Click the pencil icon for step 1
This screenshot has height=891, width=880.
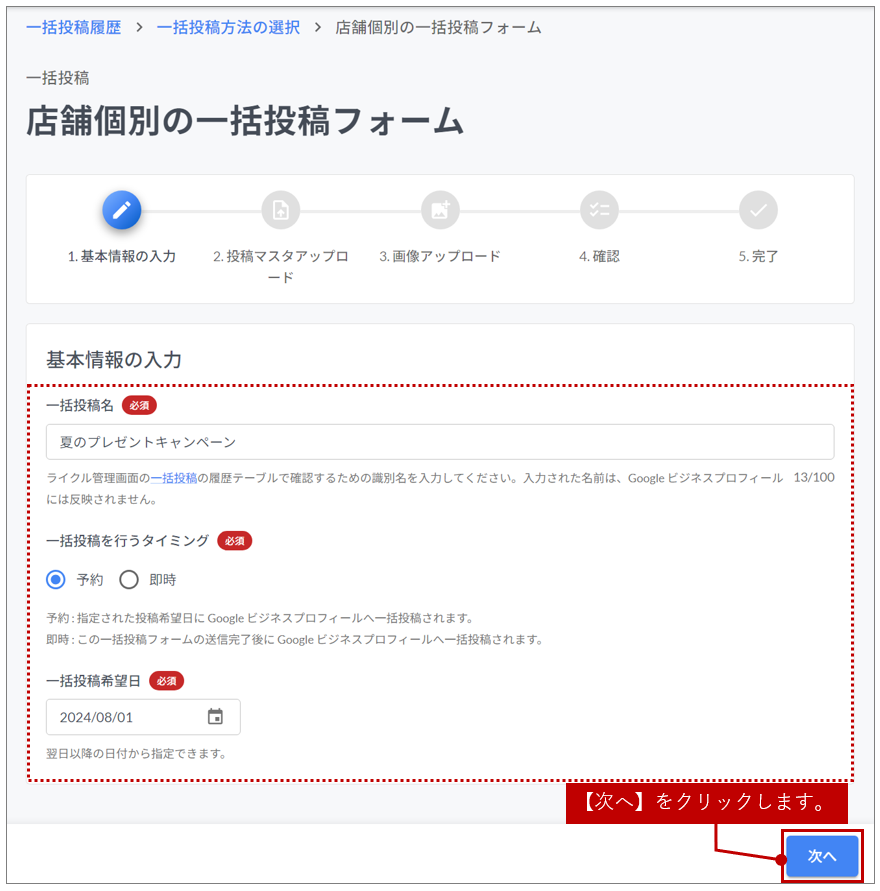click(121, 210)
